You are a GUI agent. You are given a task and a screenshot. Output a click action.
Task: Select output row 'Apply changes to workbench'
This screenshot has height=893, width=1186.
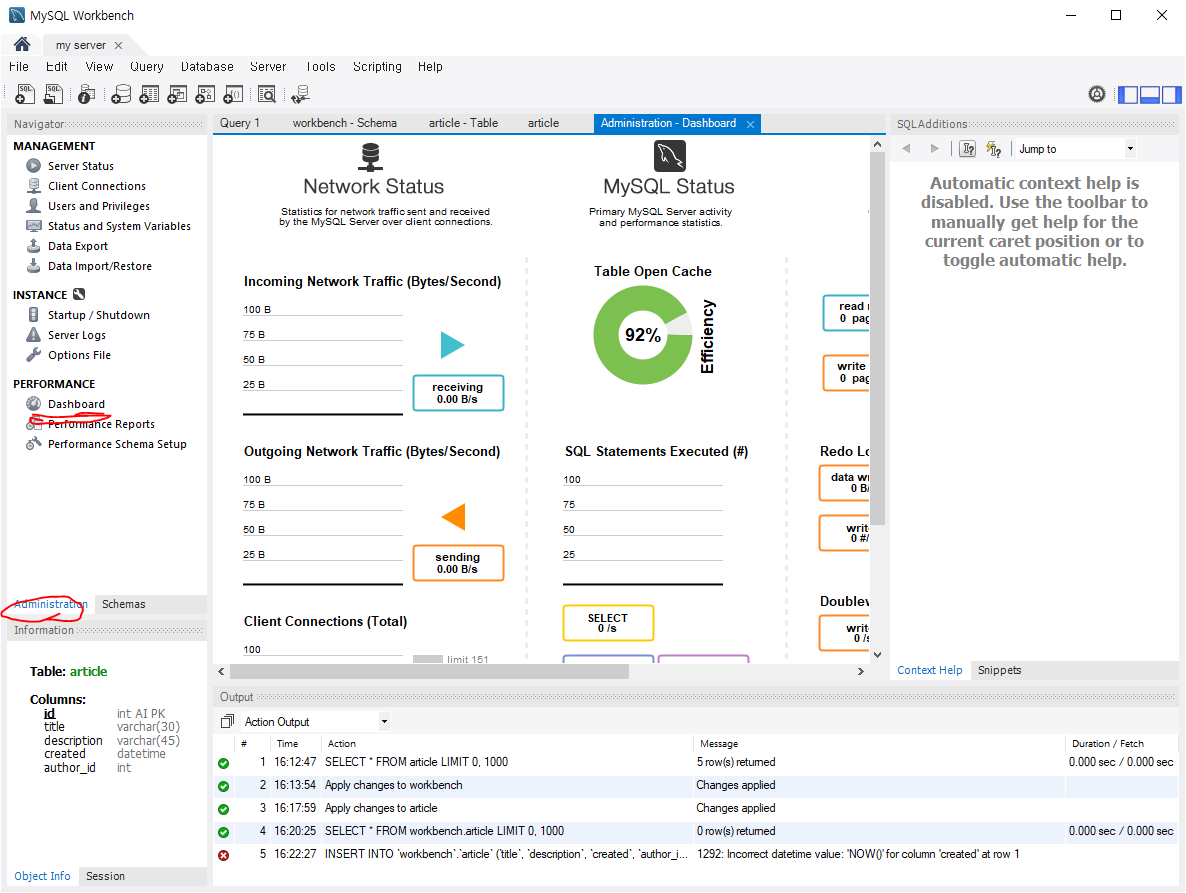pos(696,785)
